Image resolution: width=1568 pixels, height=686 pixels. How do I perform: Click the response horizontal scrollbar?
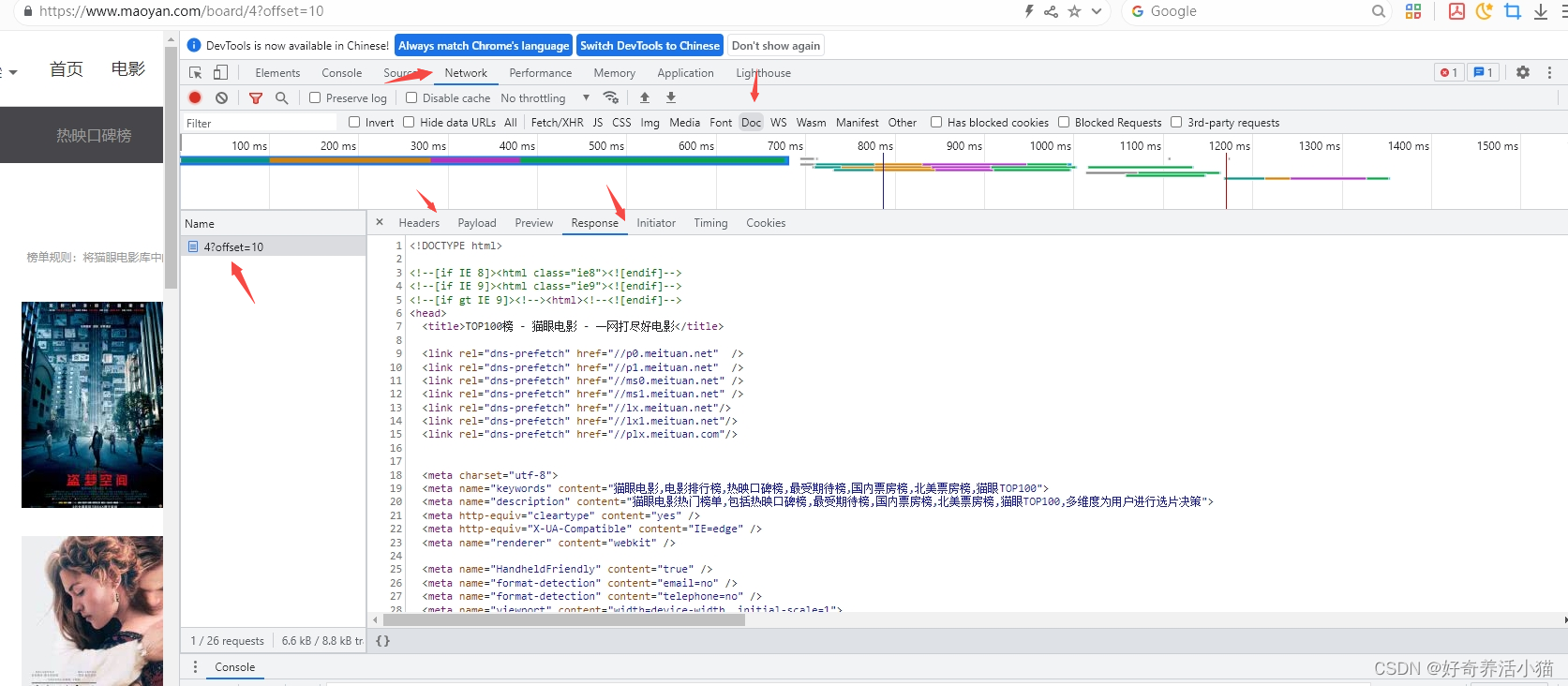pyautogui.click(x=563, y=619)
